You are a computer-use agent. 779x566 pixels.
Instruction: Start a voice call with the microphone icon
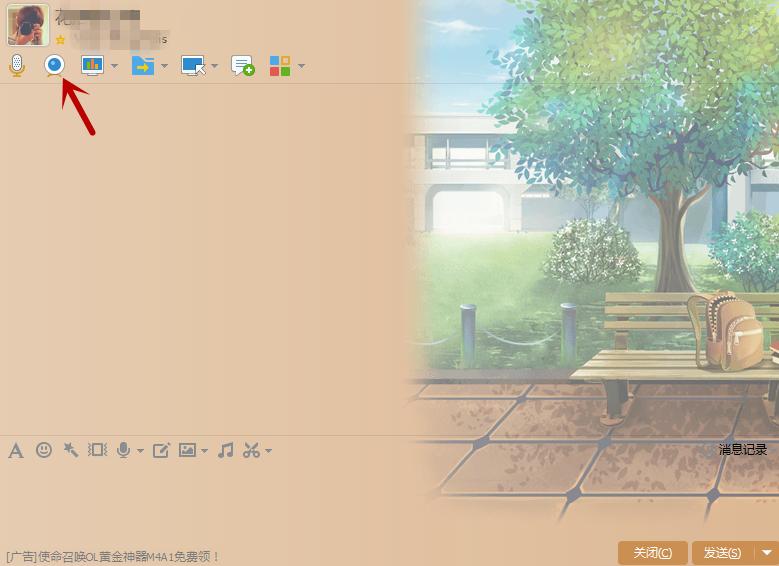(x=17, y=65)
